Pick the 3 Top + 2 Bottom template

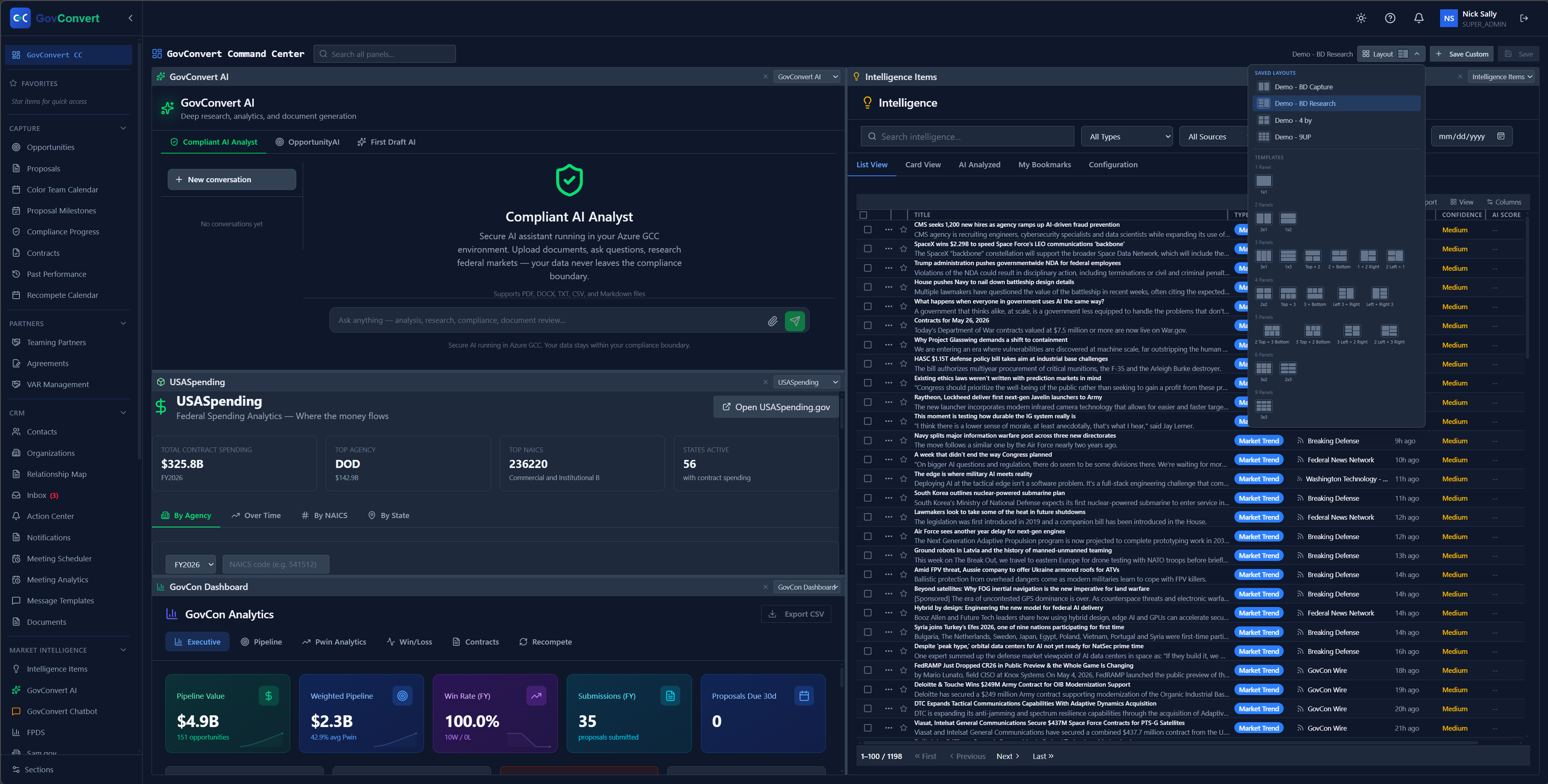pos(1313,331)
